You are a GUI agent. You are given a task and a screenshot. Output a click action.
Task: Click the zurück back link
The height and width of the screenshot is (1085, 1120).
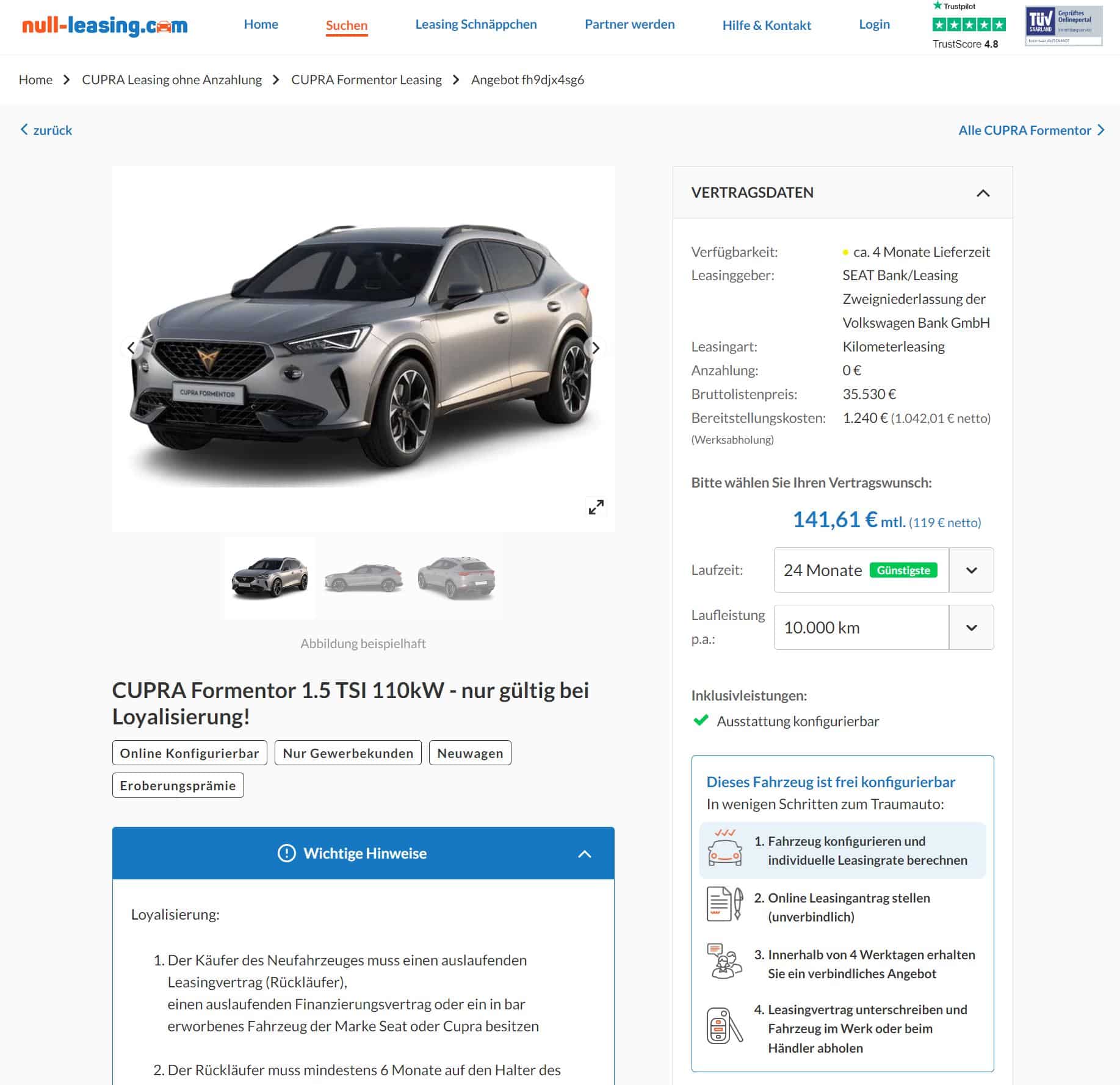coord(46,130)
